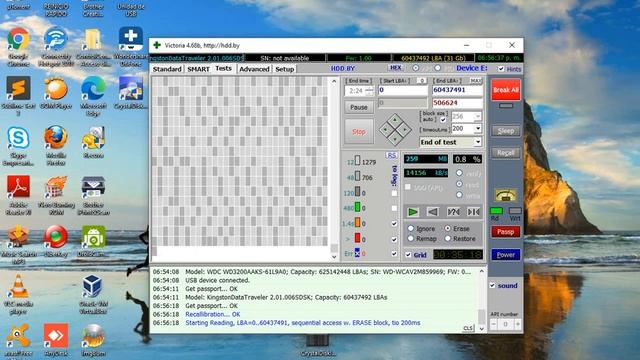Toggle the log checkbox for 480 blocks
Viewport: 640px width, 360px height.
[394, 208]
